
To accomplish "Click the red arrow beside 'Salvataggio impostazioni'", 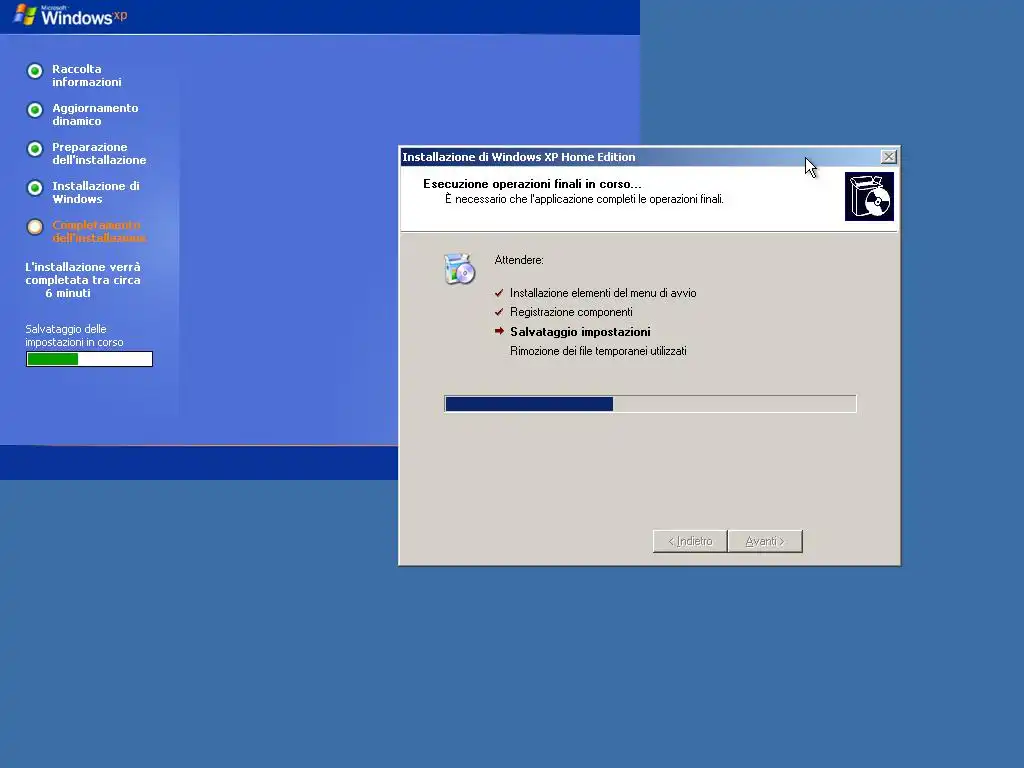I will [x=499, y=331].
